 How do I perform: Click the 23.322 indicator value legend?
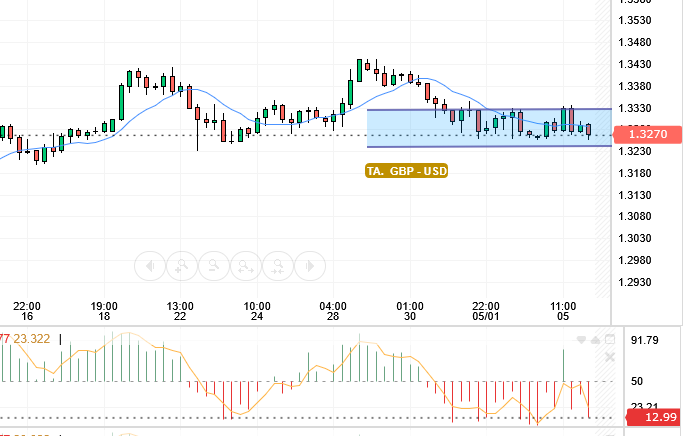coord(31,339)
